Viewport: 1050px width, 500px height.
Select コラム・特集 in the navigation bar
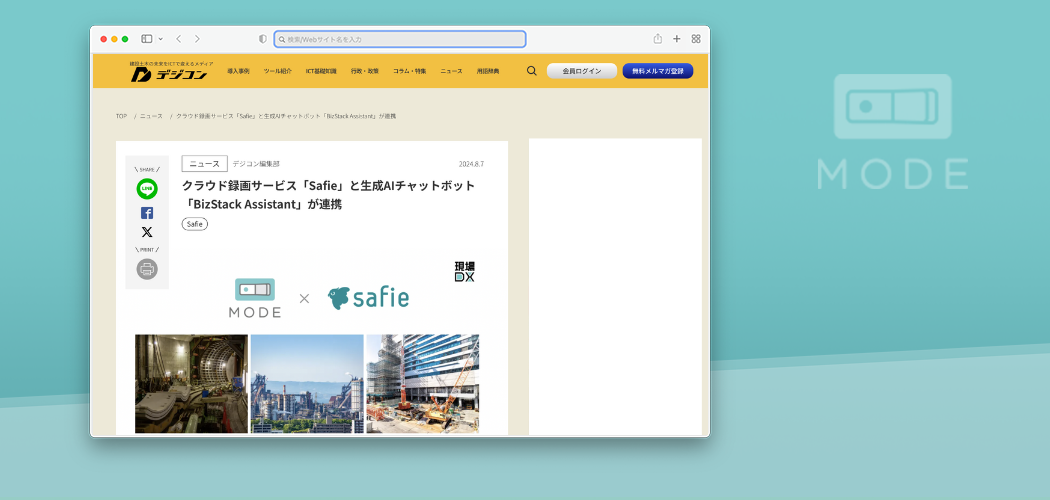click(x=409, y=71)
